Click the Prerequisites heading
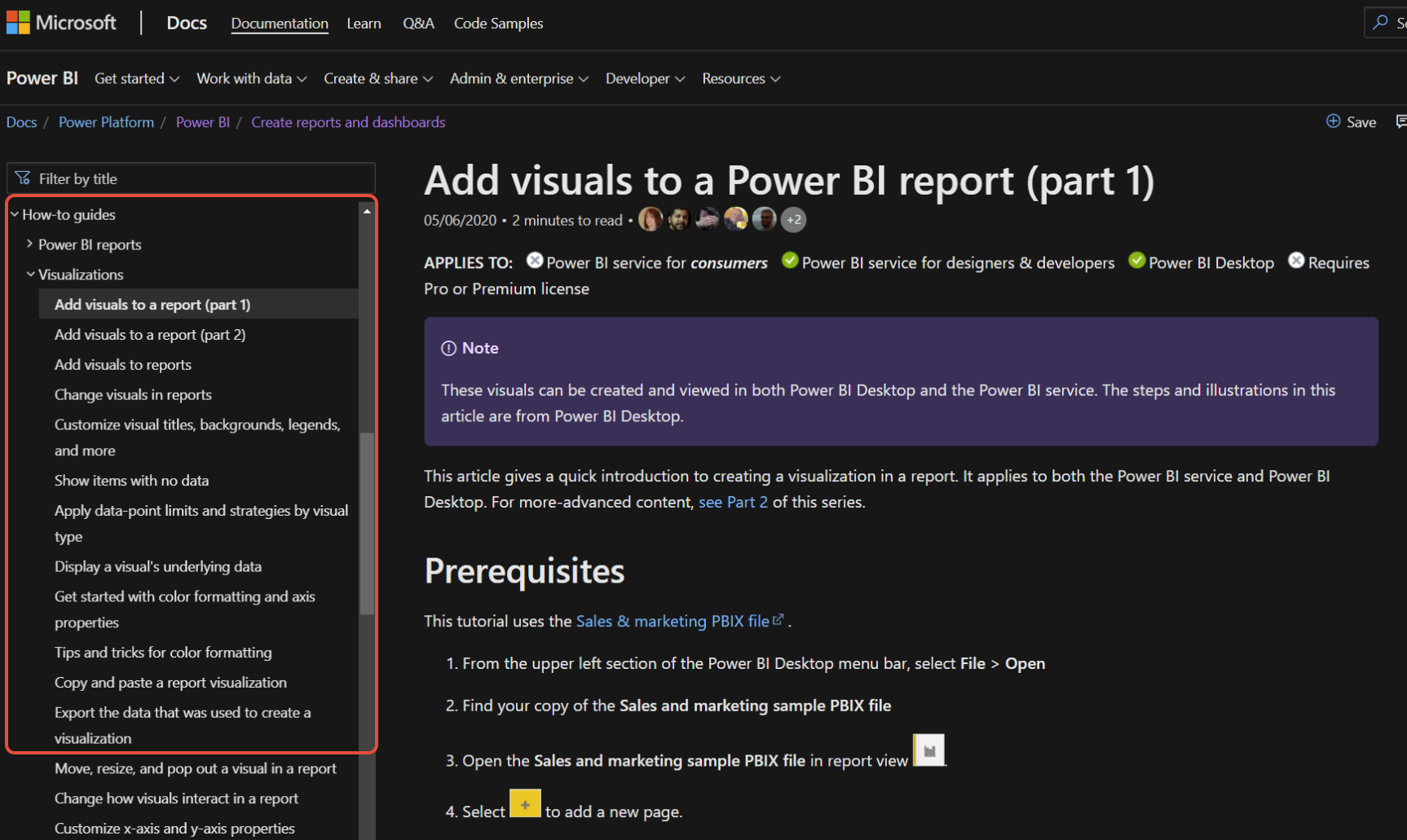This screenshot has width=1407, height=840. click(524, 571)
